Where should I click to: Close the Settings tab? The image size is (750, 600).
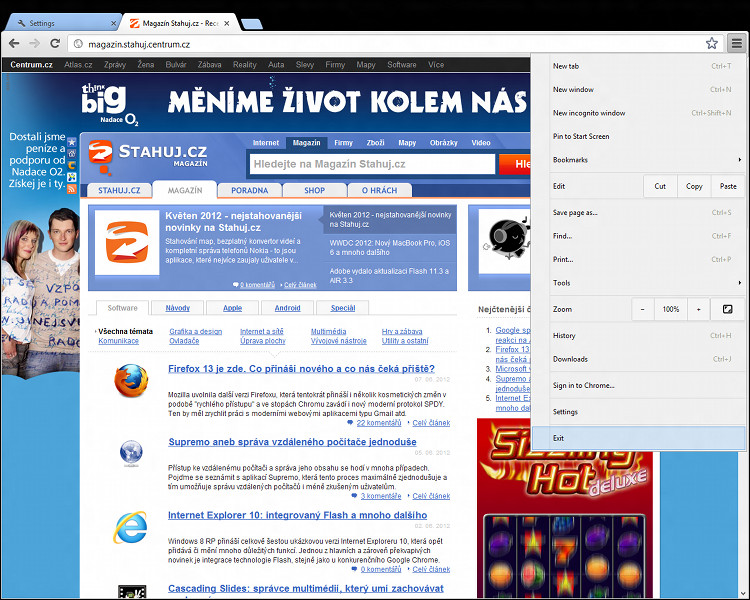pyautogui.click(x=113, y=23)
